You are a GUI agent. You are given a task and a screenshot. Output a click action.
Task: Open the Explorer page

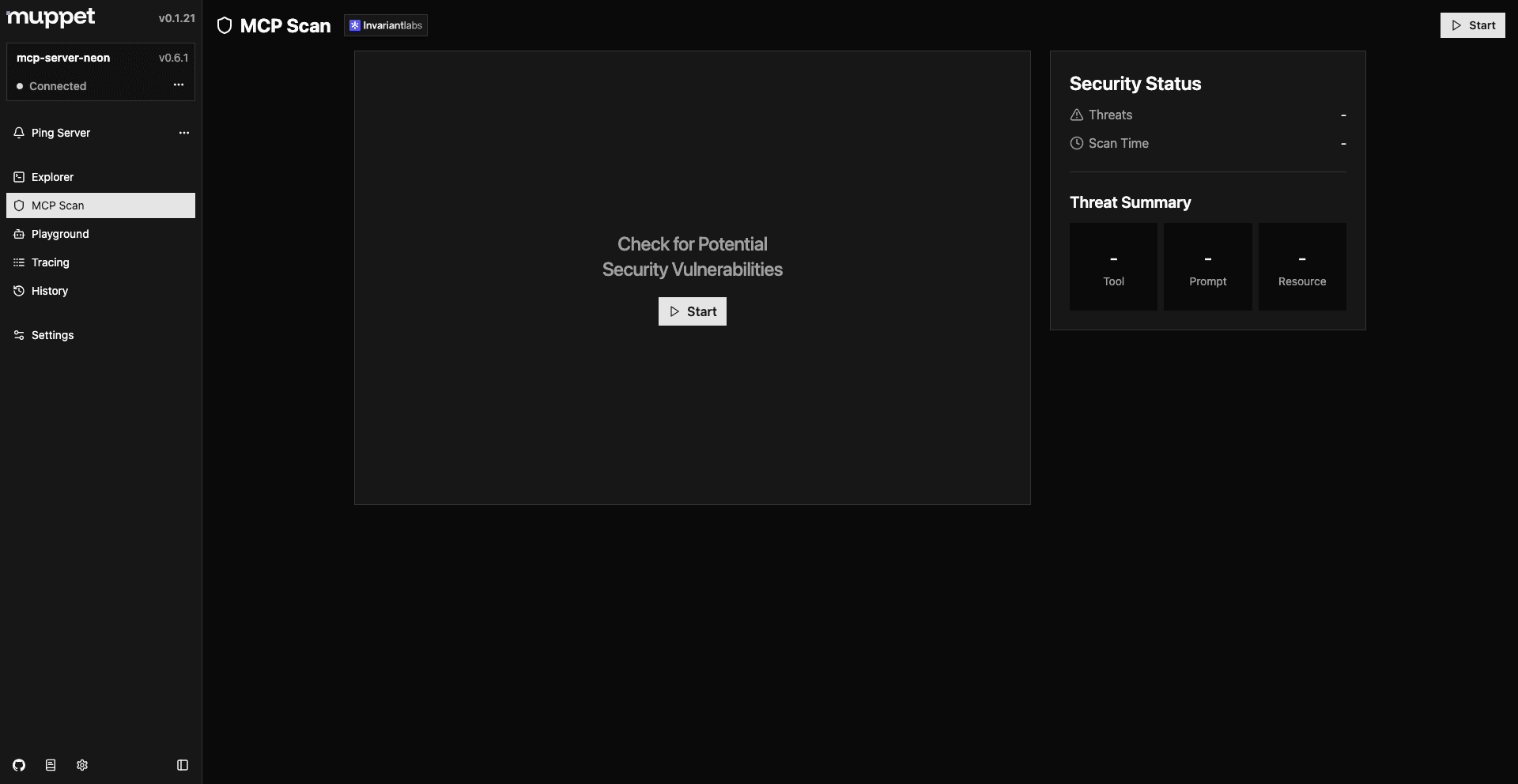[x=52, y=177]
